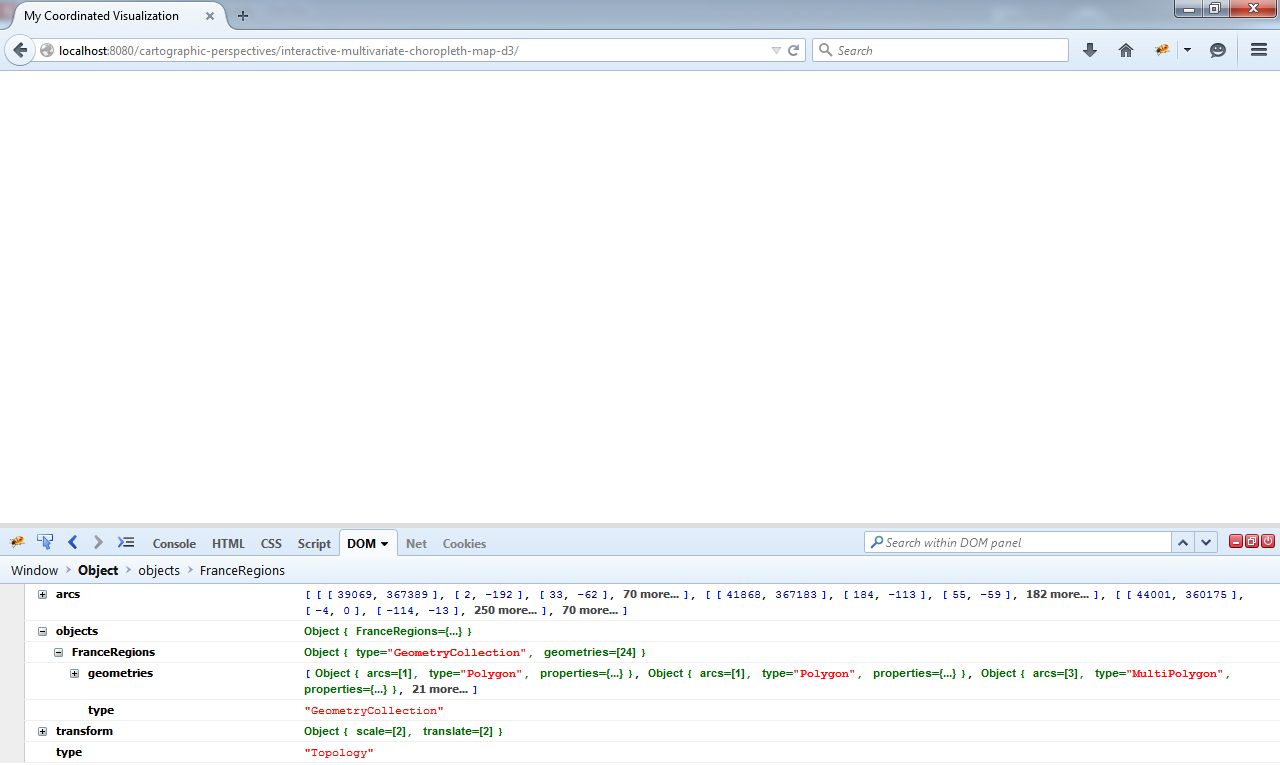Expand the arcs property row
Image resolution: width=1280 pixels, height=765 pixels.
coord(42,594)
